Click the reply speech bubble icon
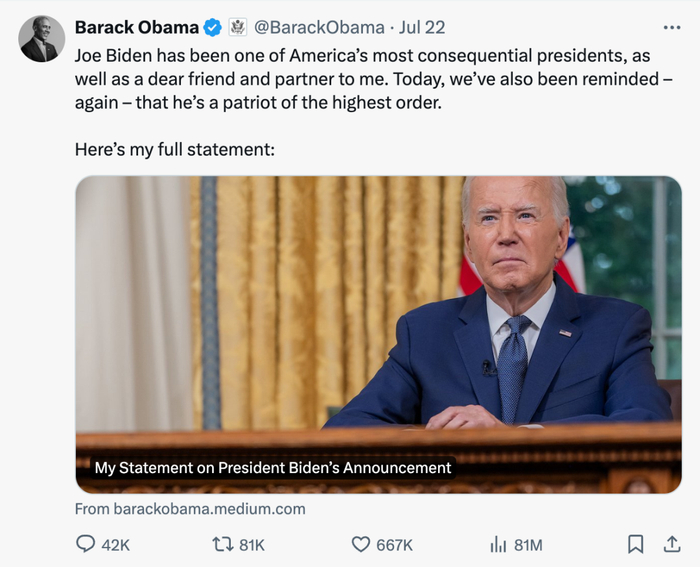The height and width of the screenshot is (567, 700). click(x=86, y=544)
